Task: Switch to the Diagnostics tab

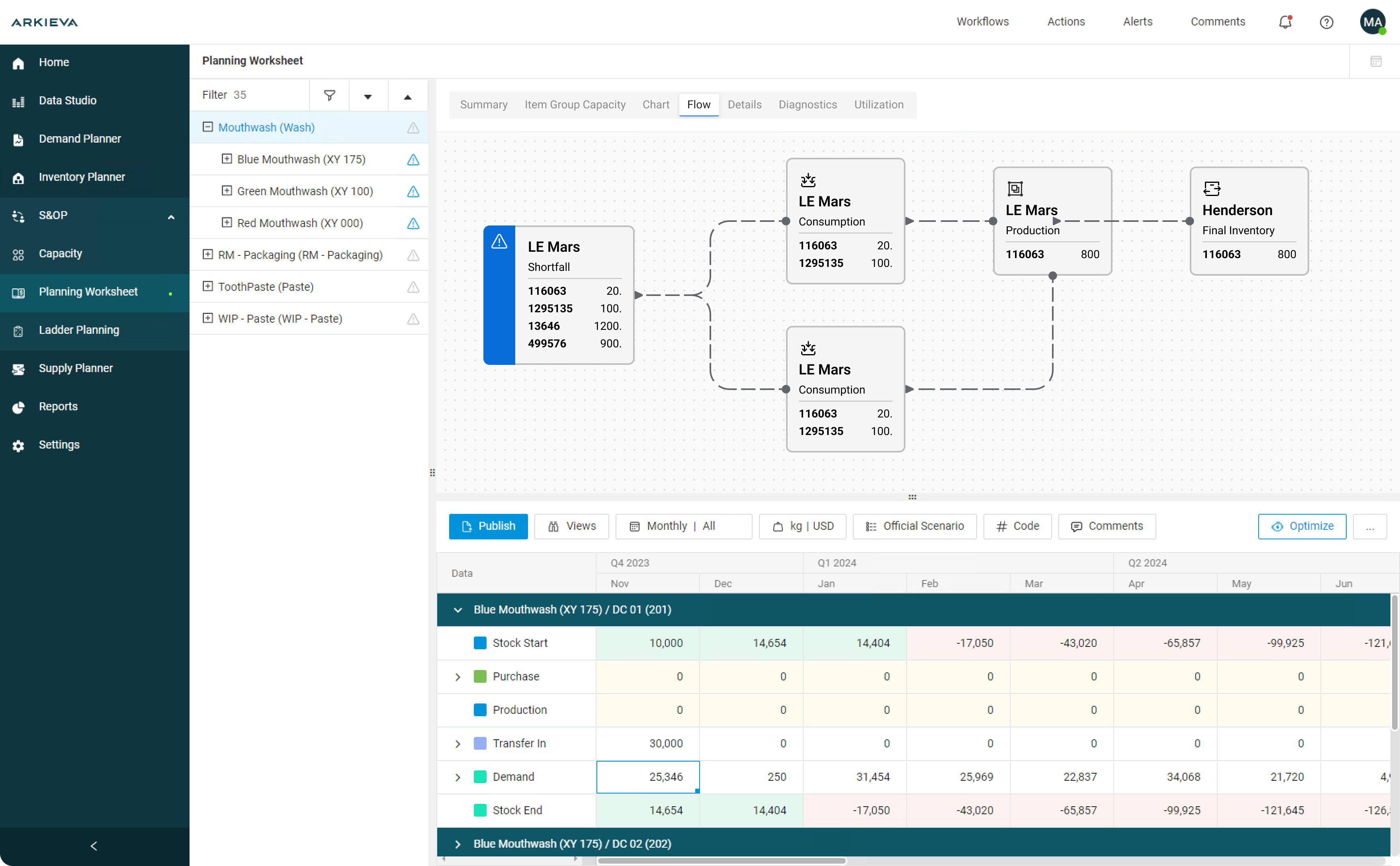Action: 807,105
